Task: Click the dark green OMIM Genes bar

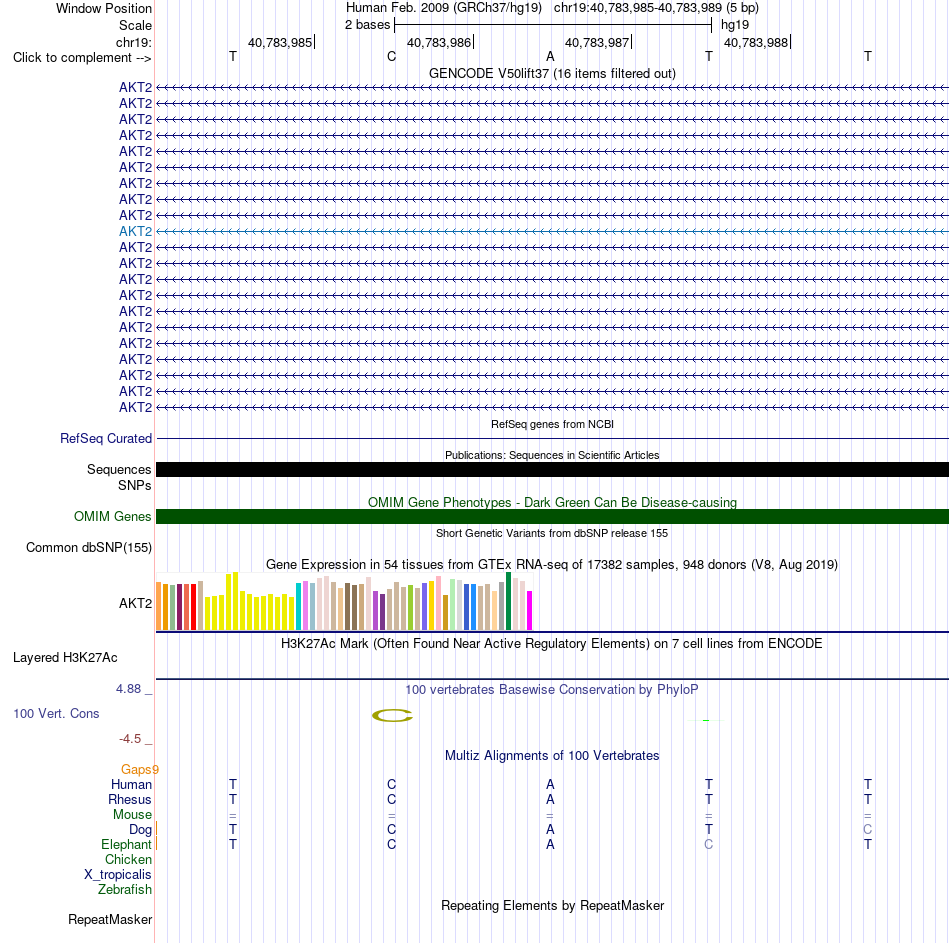Action: [x=552, y=516]
